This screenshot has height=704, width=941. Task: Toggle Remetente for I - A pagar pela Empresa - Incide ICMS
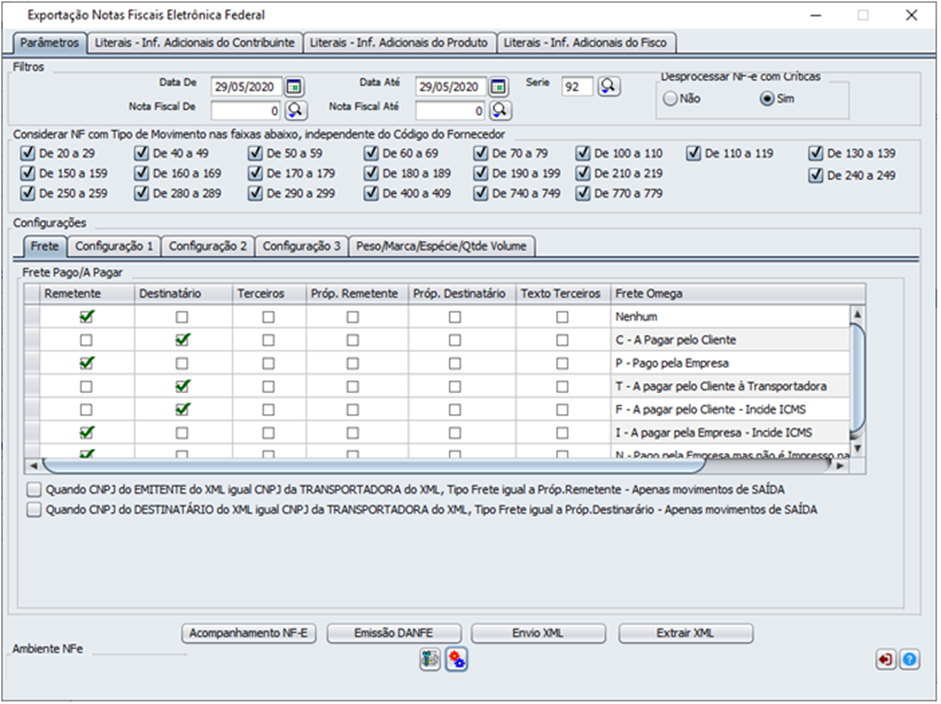[x=87, y=432]
